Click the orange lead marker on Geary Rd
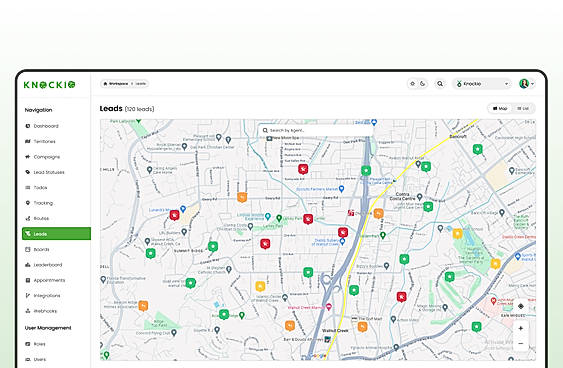 (242, 197)
